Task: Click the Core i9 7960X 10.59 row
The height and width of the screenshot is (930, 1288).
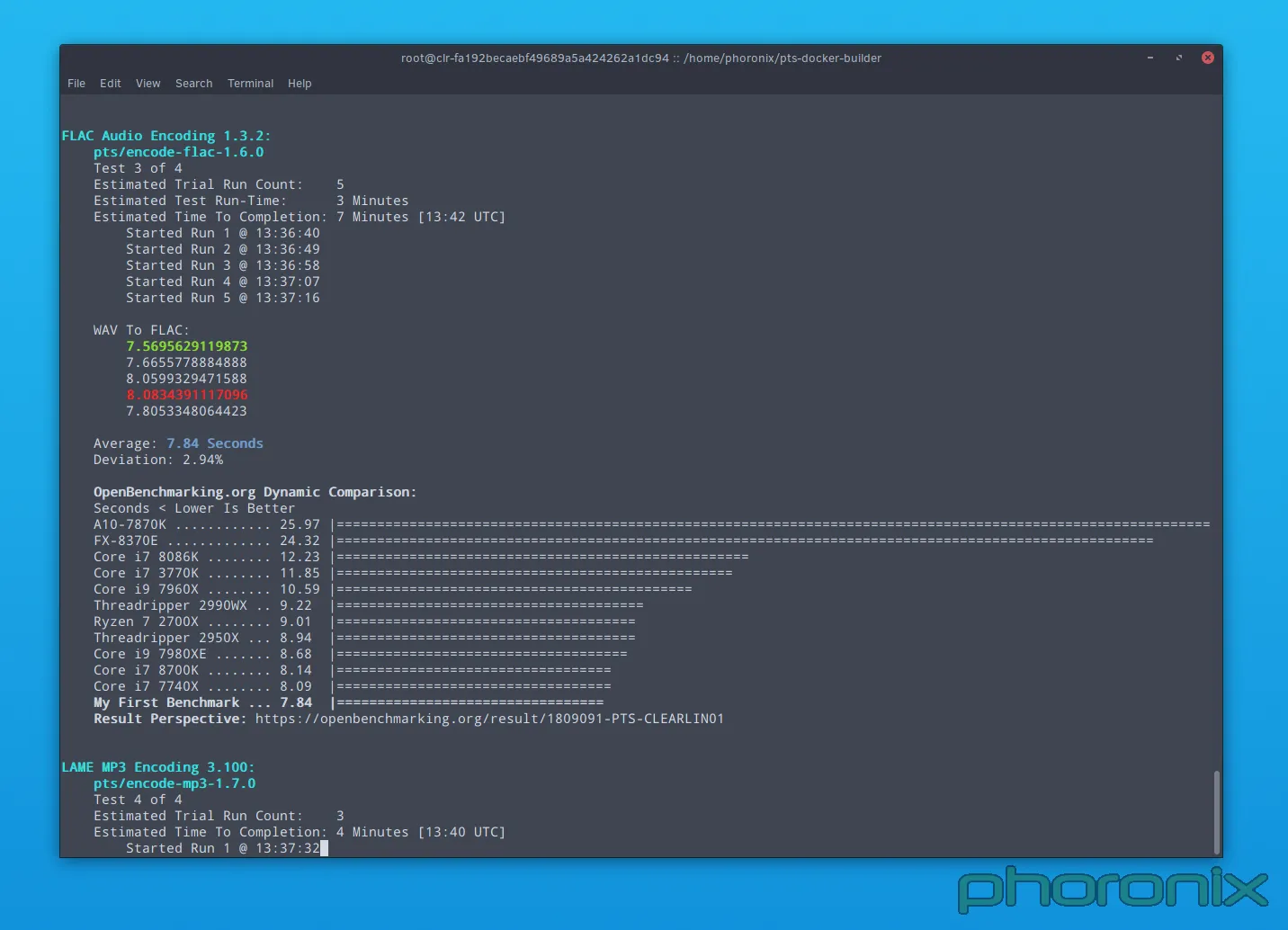Action: [393, 589]
